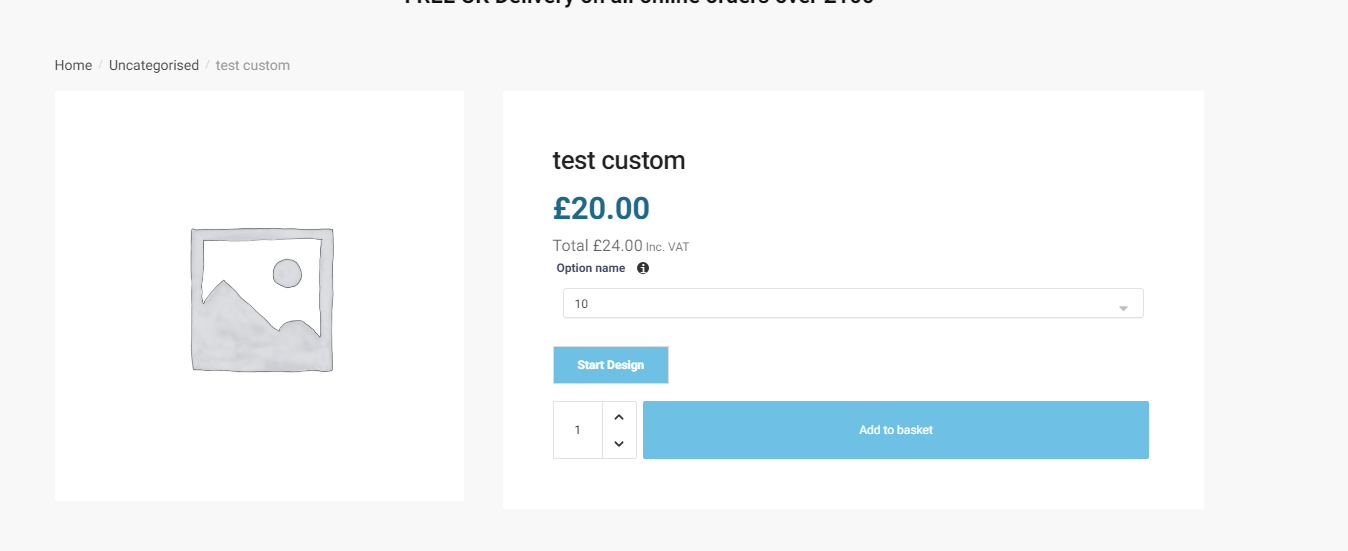The width and height of the screenshot is (1348, 551).
Task: Open the Uncategorised breadcrumb category
Action: pyautogui.click(x=154, y=65)
